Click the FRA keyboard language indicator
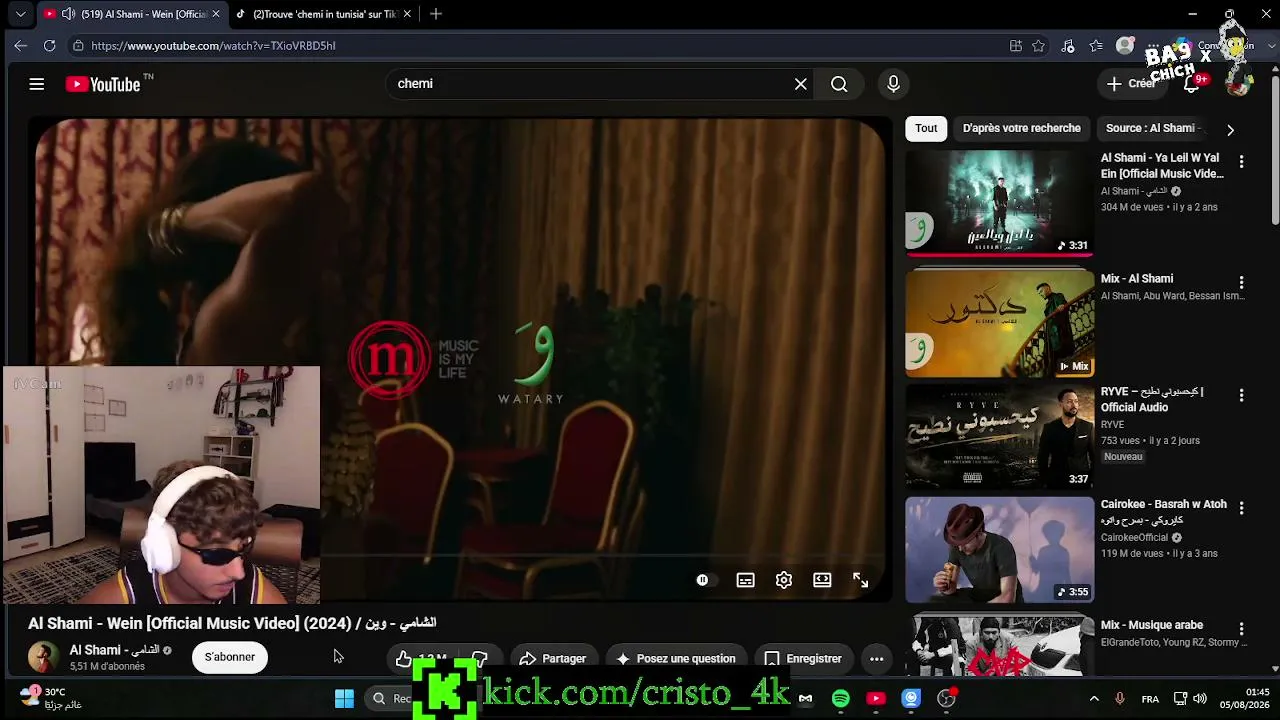Viewport: 1280px width, 720px height. coord(1150,699)
